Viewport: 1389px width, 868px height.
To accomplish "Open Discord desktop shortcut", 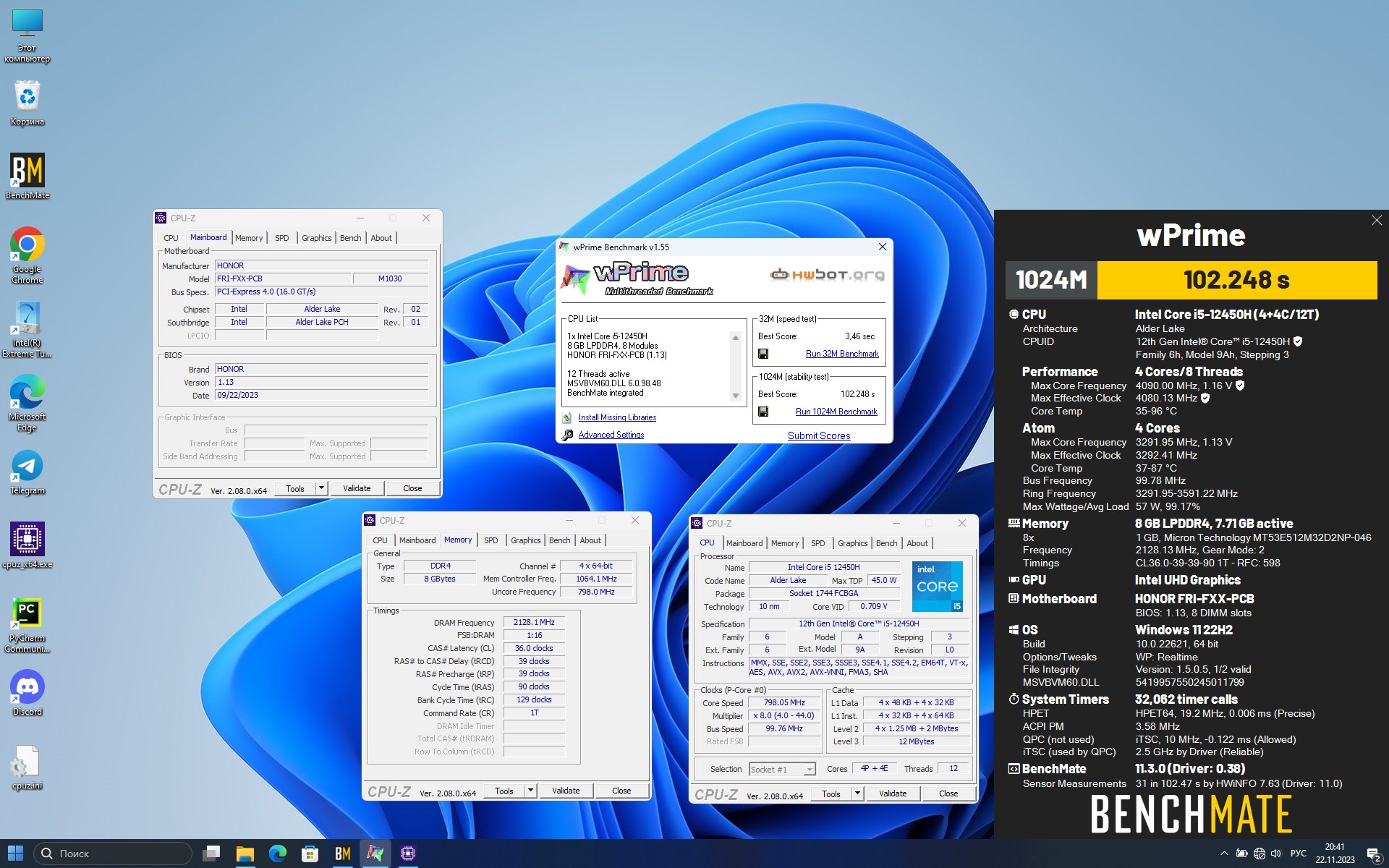I will pos(27,693).
